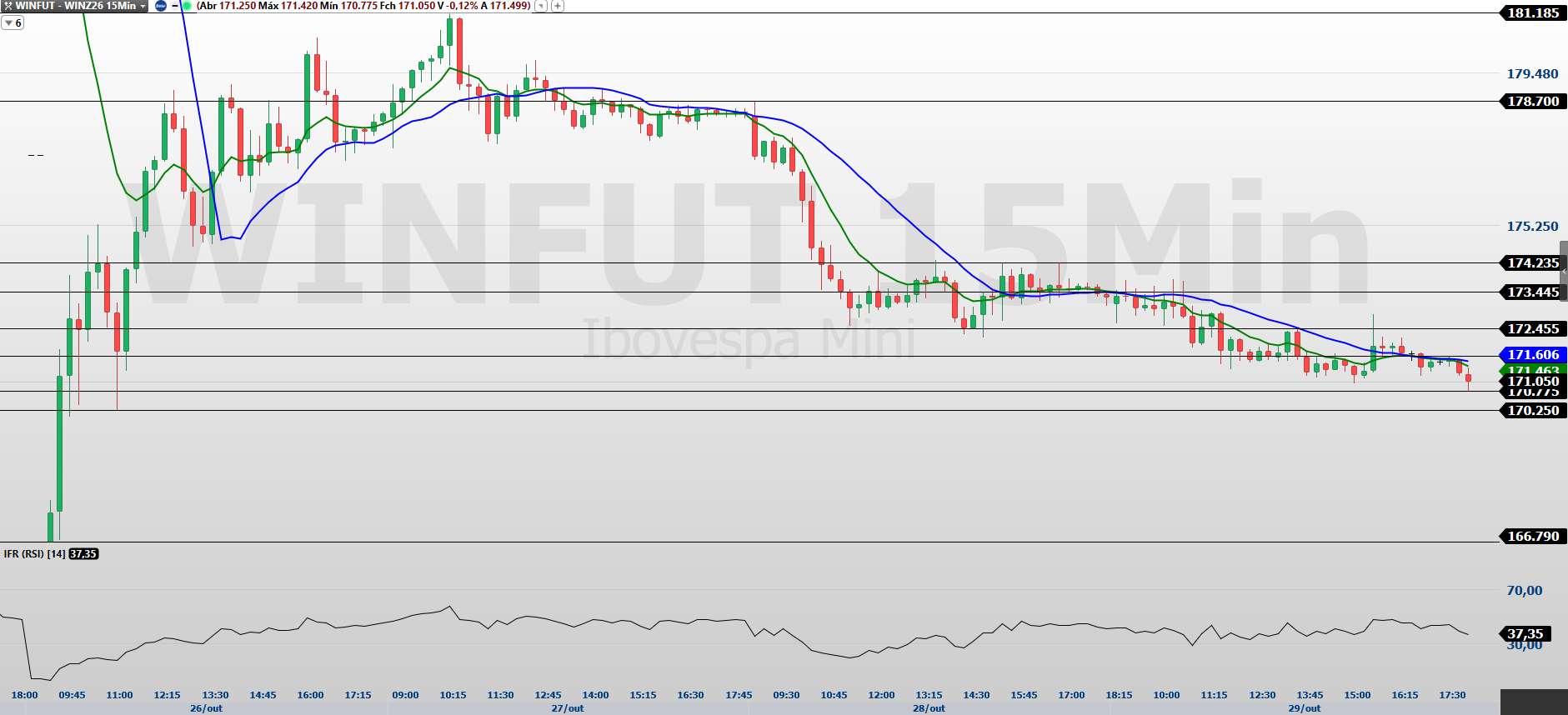
Task: Click the dark box at time axis corner
Action: [x=1534, y=702]
